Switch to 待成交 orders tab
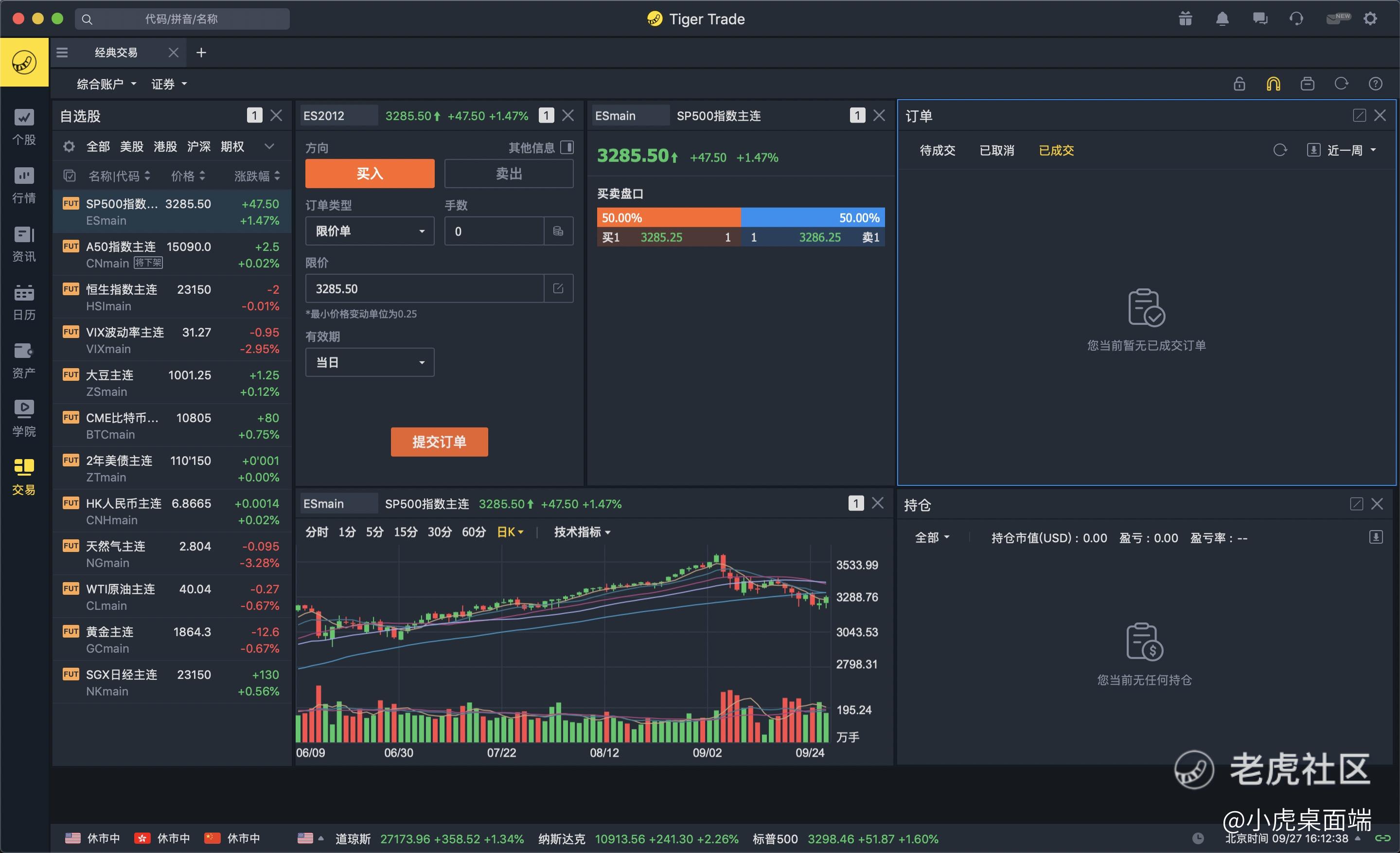This screenshot has width=1400, height=853. [938, 151]
